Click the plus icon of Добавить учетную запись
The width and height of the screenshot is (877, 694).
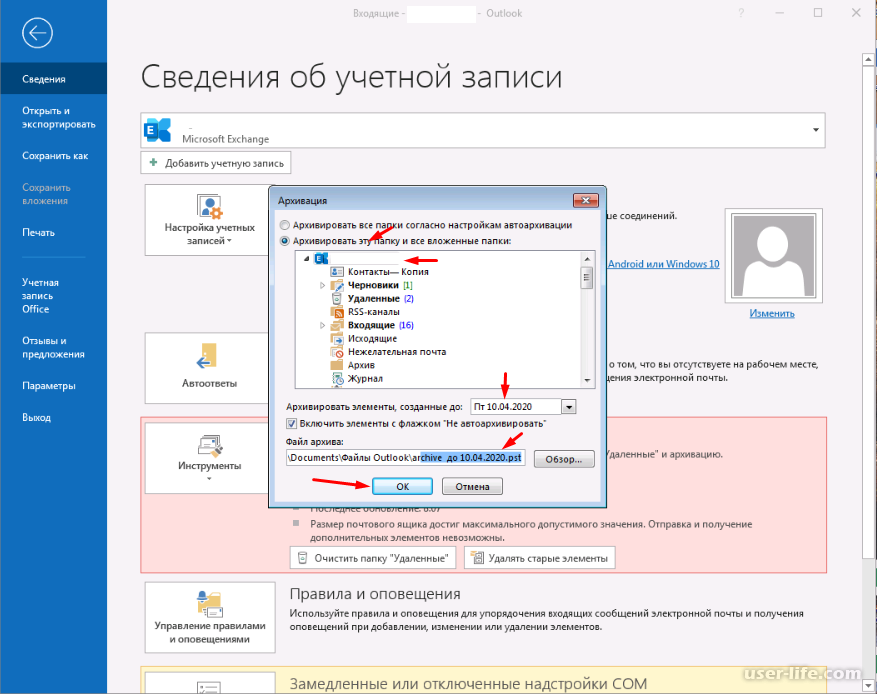[x=153, y=163]
